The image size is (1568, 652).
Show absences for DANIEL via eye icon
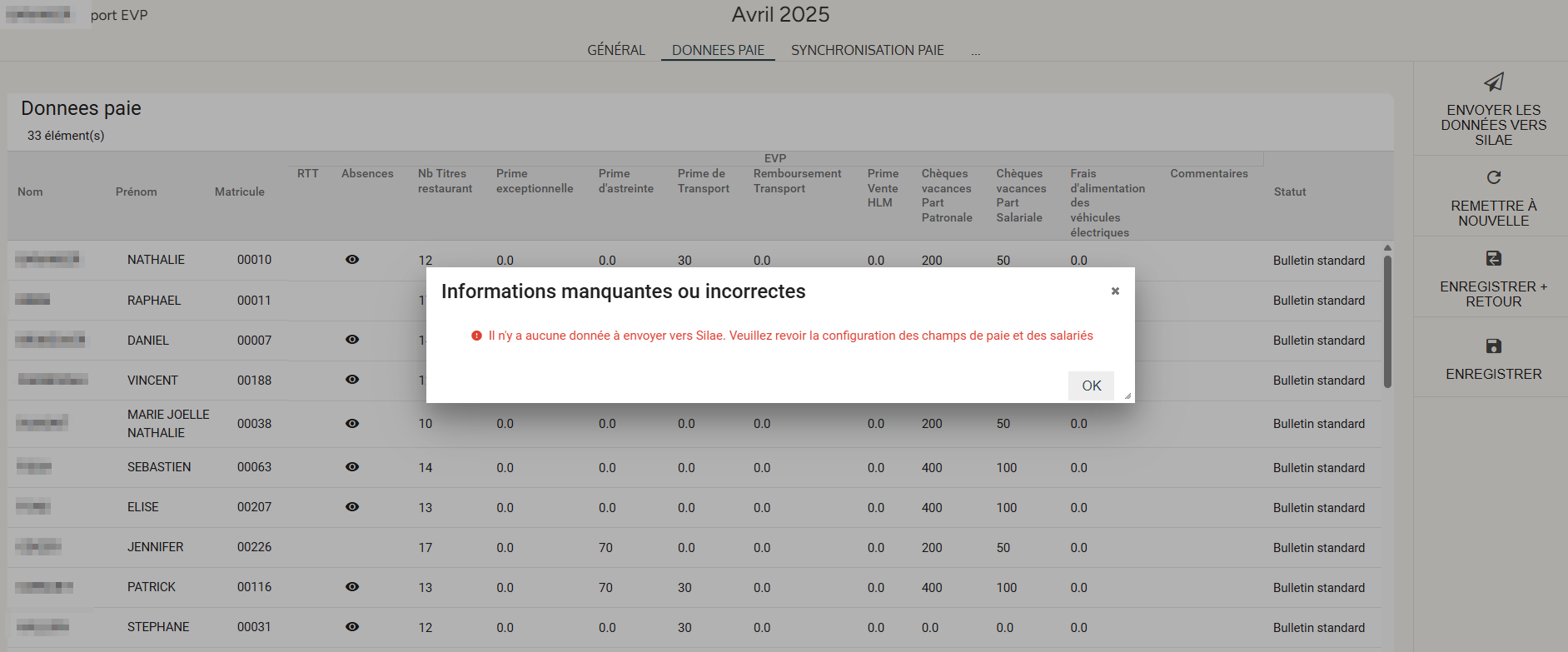tap(352, 340)
